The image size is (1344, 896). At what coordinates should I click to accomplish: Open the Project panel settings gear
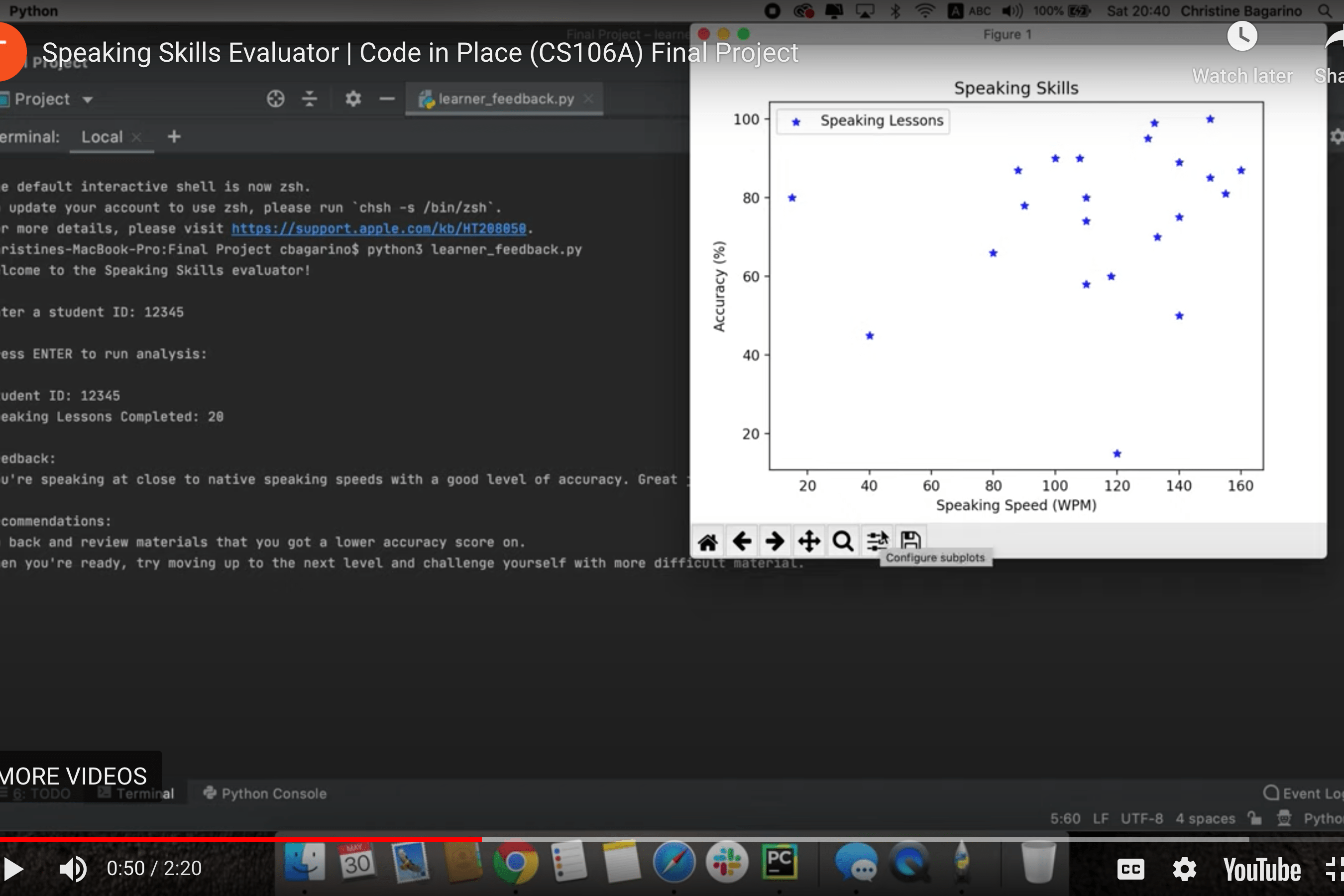coord(352,99)
